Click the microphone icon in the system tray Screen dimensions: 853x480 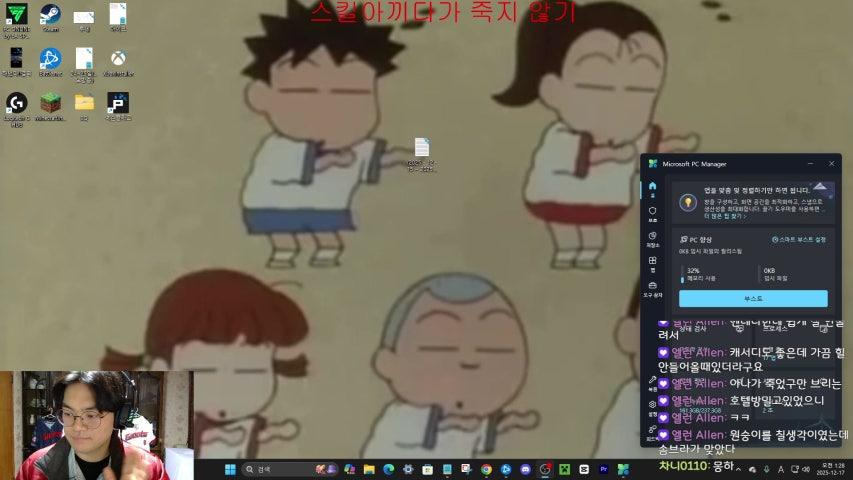tap(766, 469)
